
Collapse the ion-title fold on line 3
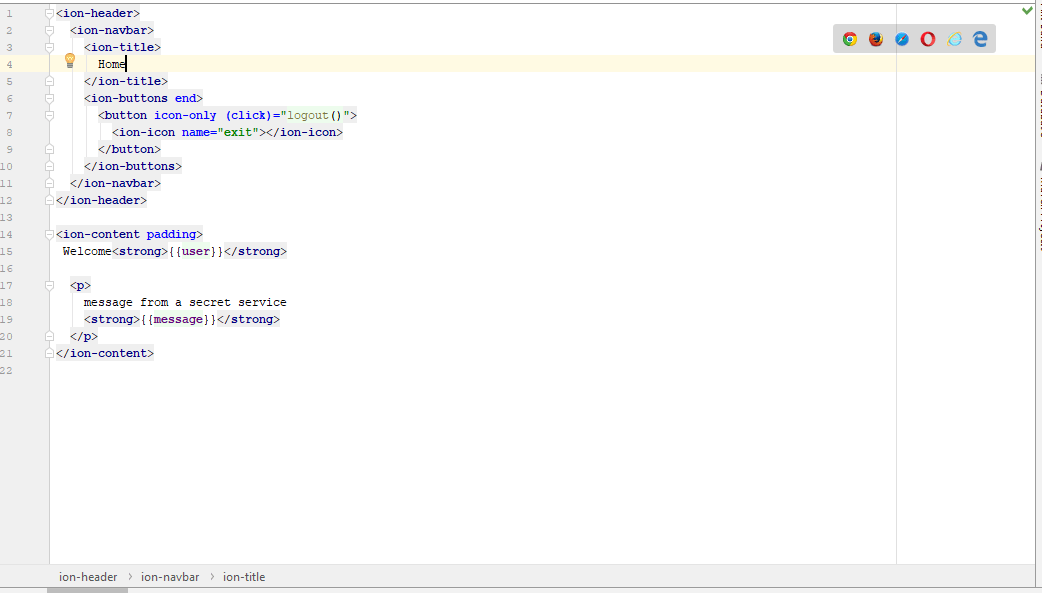[x=48, y=46]
